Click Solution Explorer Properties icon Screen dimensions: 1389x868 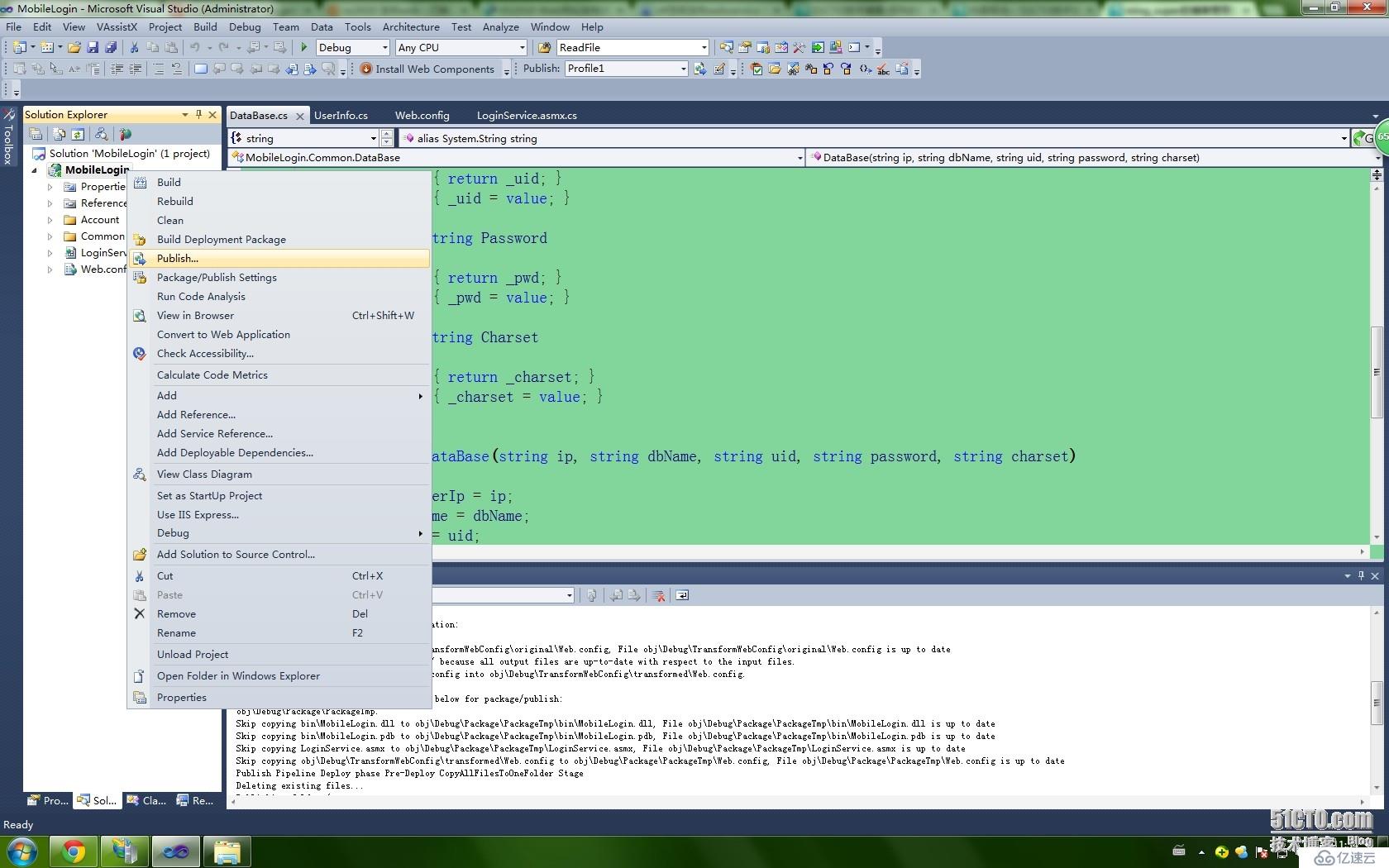[36, 134]
